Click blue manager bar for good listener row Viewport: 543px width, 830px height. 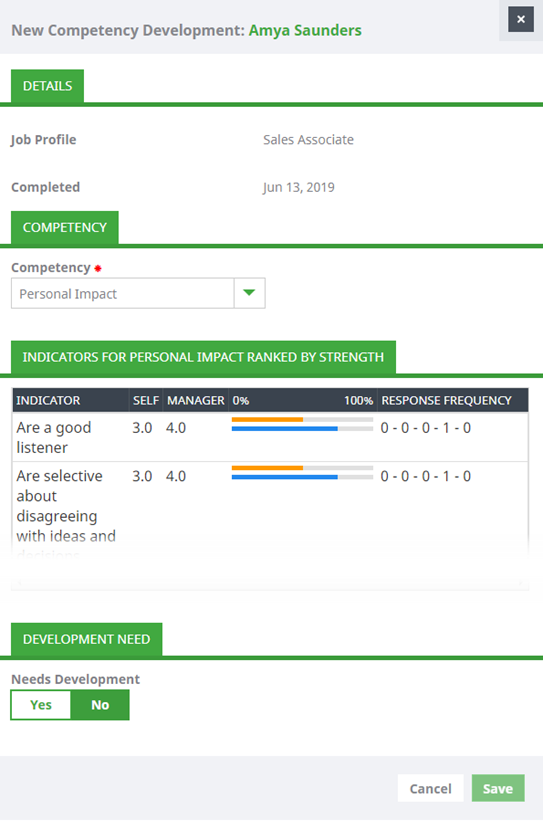tap(285, 428)
